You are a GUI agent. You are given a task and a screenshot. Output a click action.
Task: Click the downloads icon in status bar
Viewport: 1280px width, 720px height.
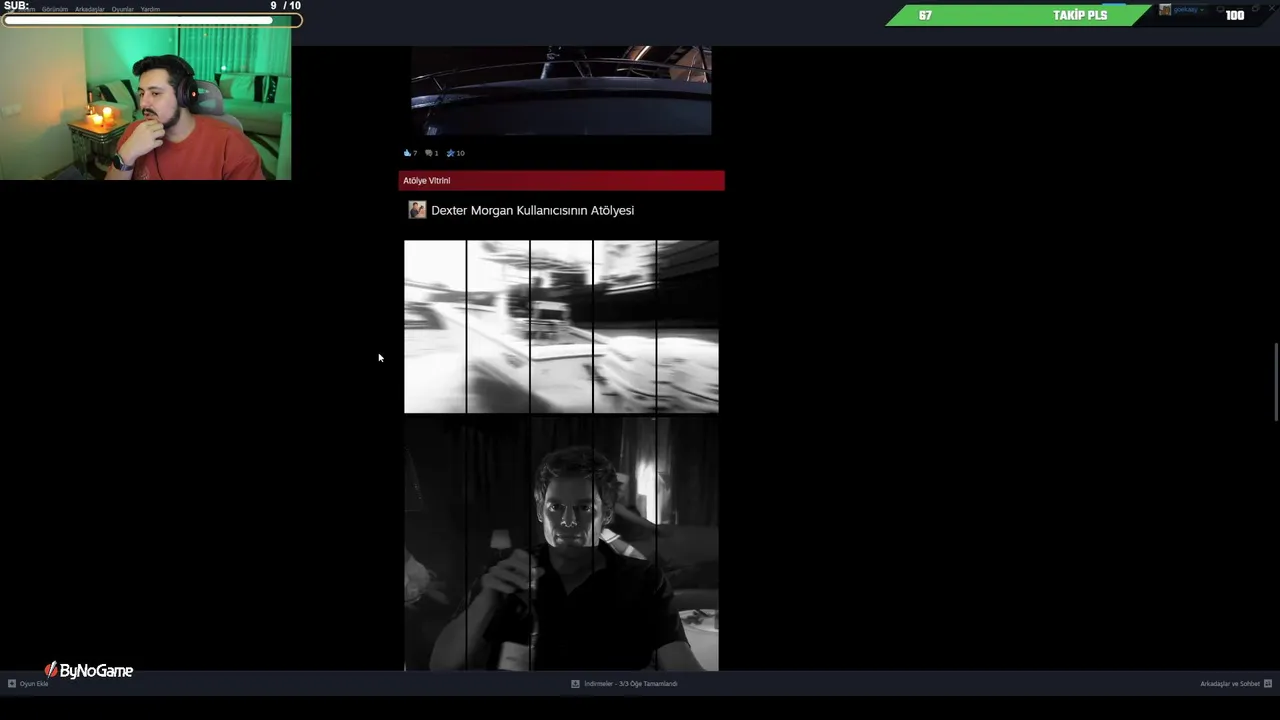point(575,684)
